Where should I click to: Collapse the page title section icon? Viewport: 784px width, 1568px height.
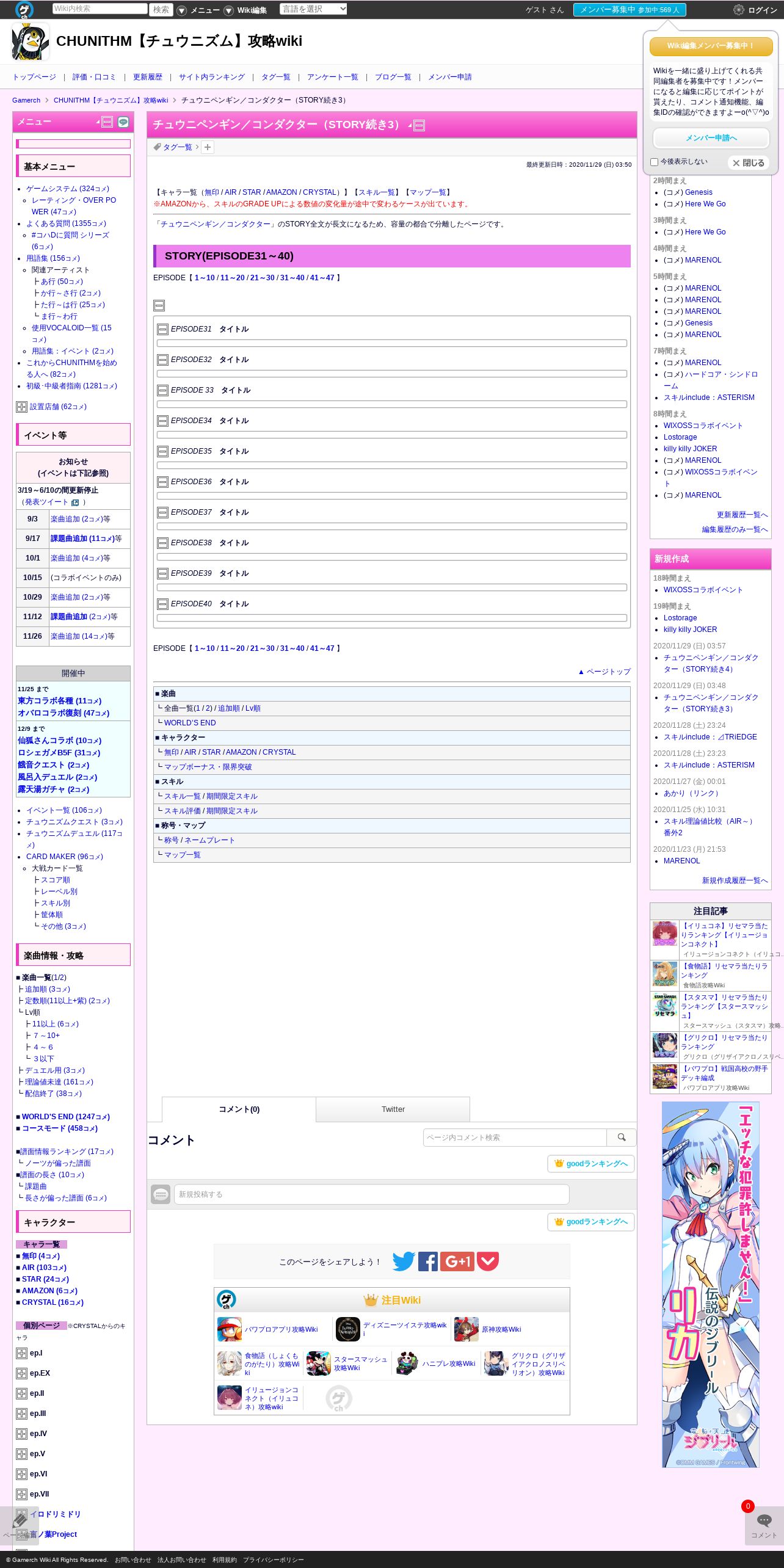pos(419,126)
